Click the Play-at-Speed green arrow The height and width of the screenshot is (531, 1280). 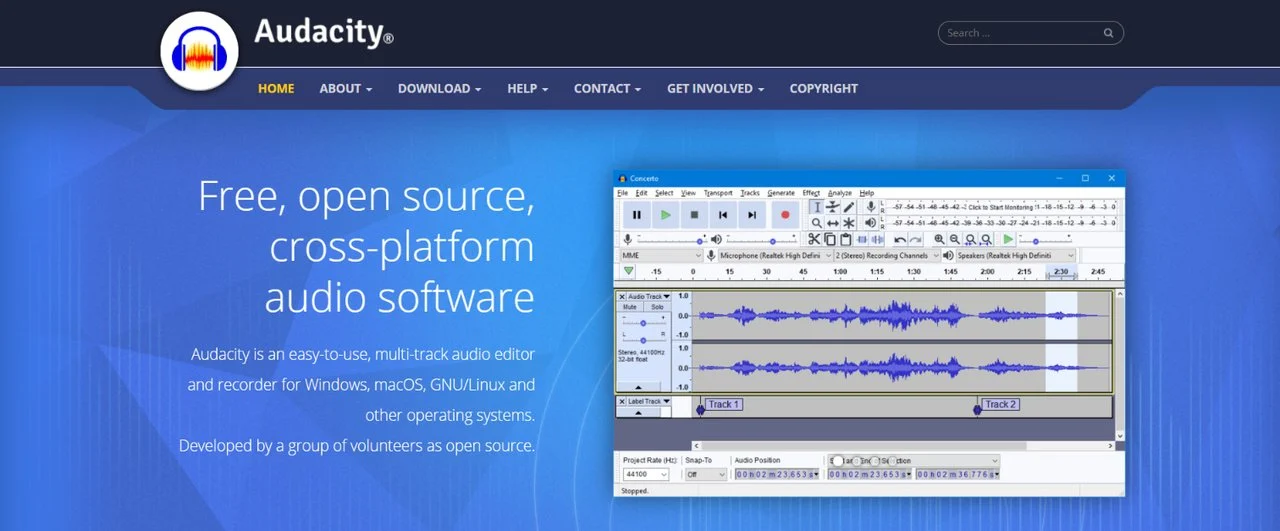point(1008,239)
